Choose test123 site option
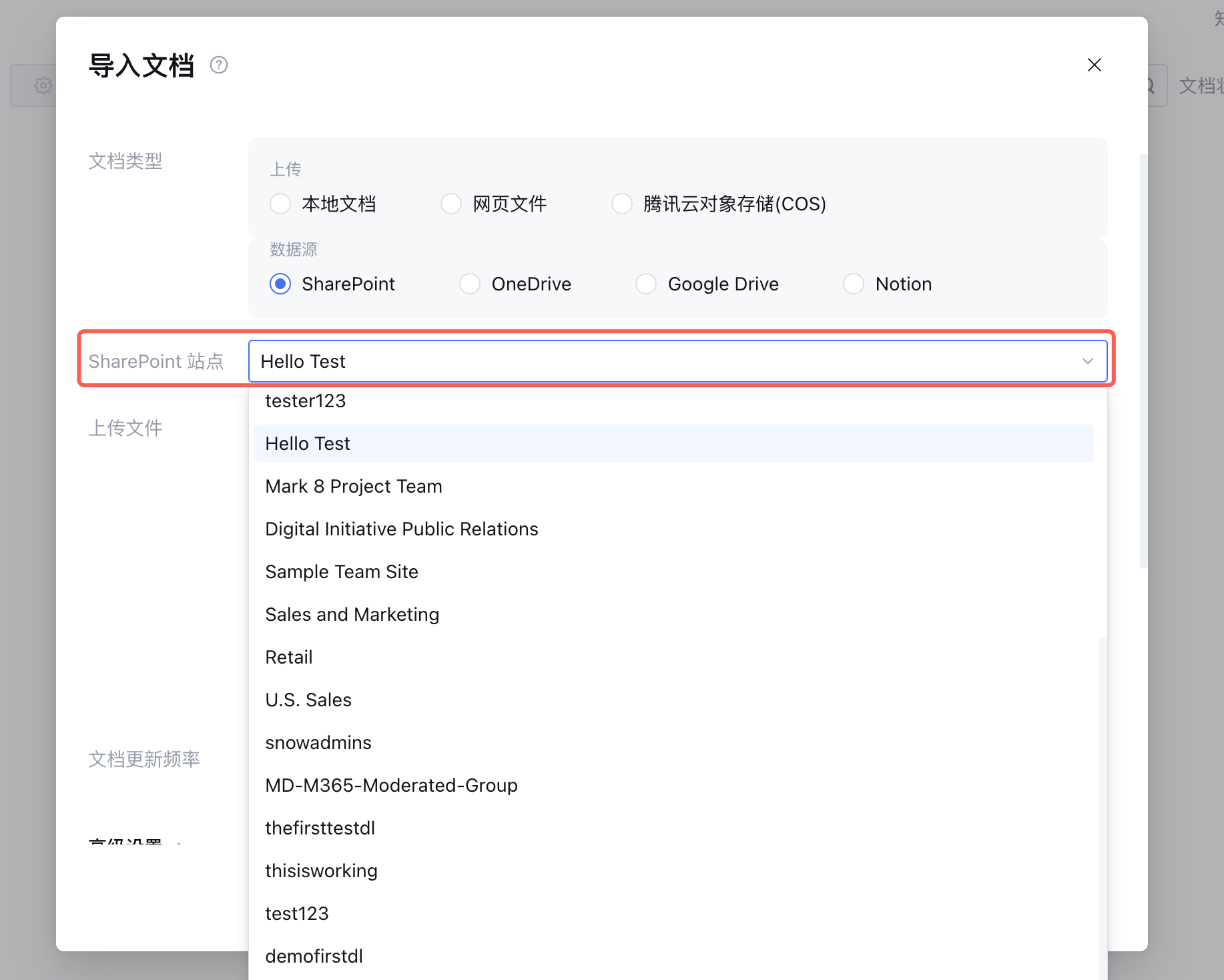Screen dimensions: 1224x980 (x=674, y=913)
